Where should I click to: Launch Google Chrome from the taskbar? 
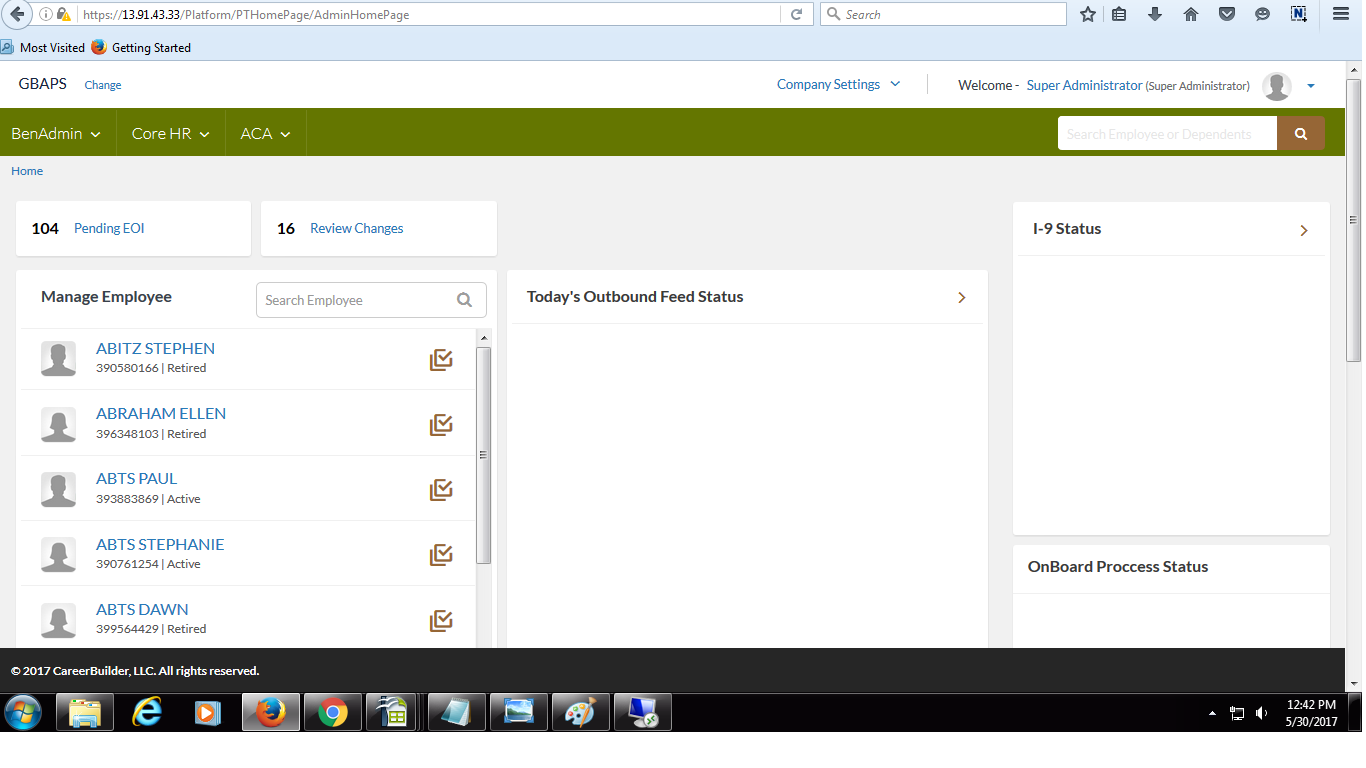(x=333, y=713)
